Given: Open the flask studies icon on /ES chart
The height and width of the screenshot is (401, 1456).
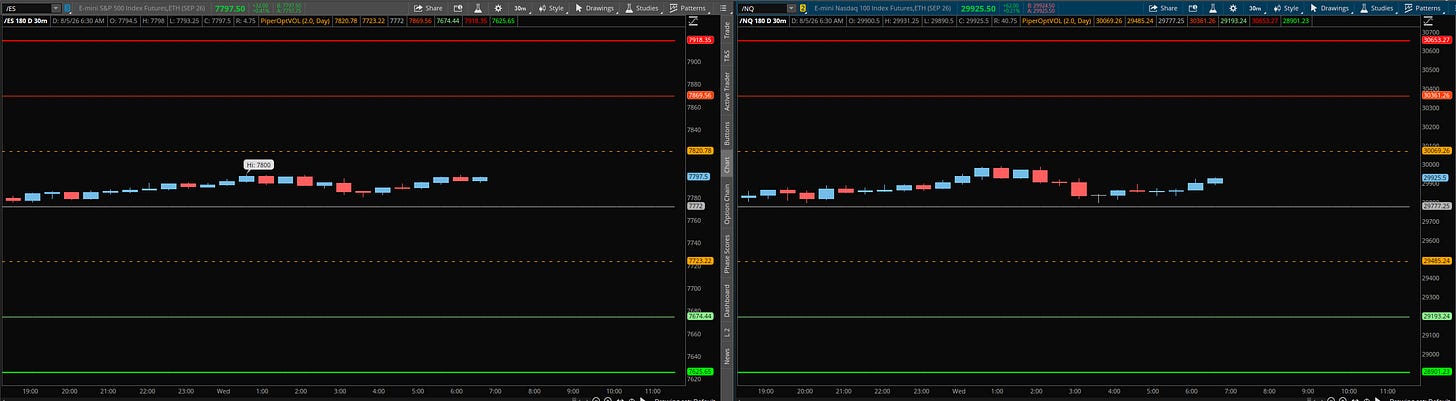Looking at the screenshot, I should pyautogui.click(x=478, y=8).
